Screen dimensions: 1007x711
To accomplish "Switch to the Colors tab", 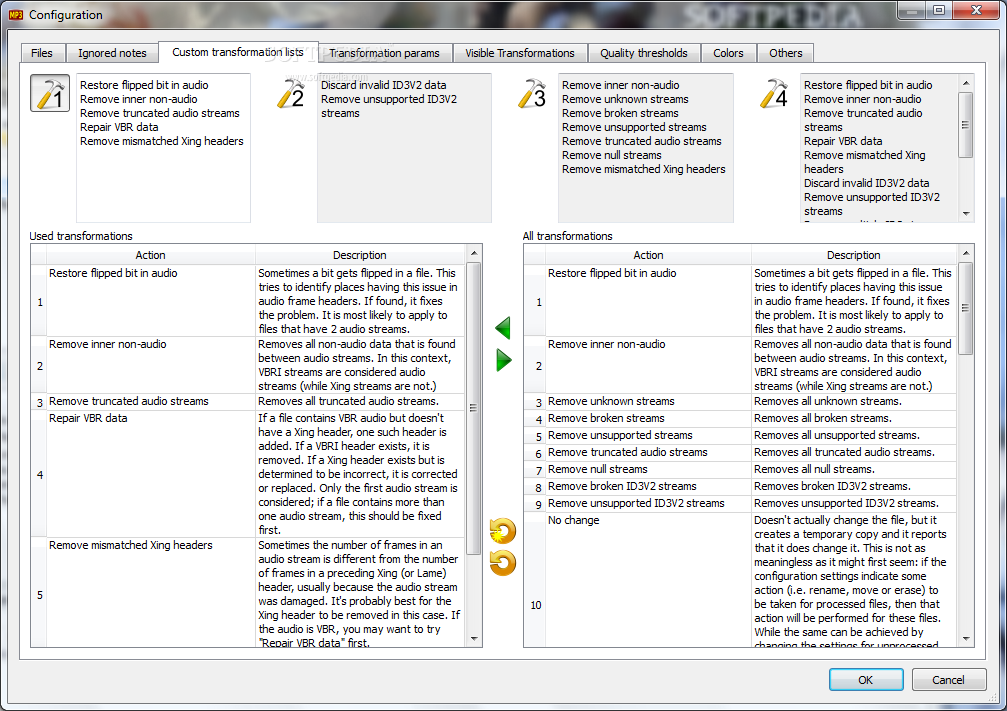I will (728, 53).
